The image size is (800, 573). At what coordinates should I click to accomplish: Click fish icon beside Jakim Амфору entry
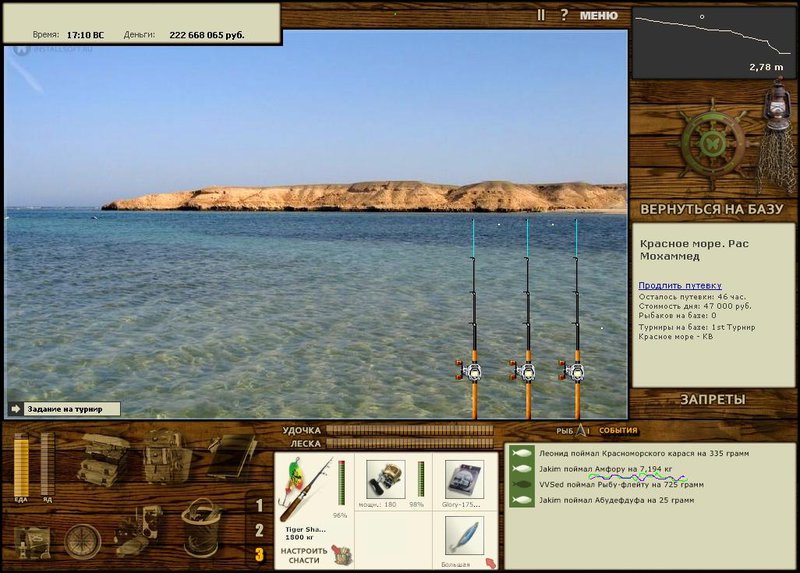(522, 469)
